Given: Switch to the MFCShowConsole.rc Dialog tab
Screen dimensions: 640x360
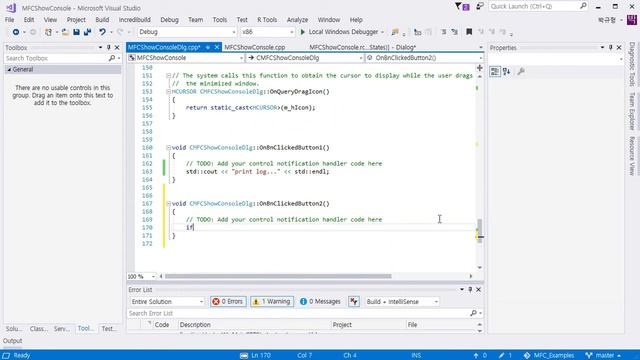Looking at the screenshot, I should coord(362,47).
